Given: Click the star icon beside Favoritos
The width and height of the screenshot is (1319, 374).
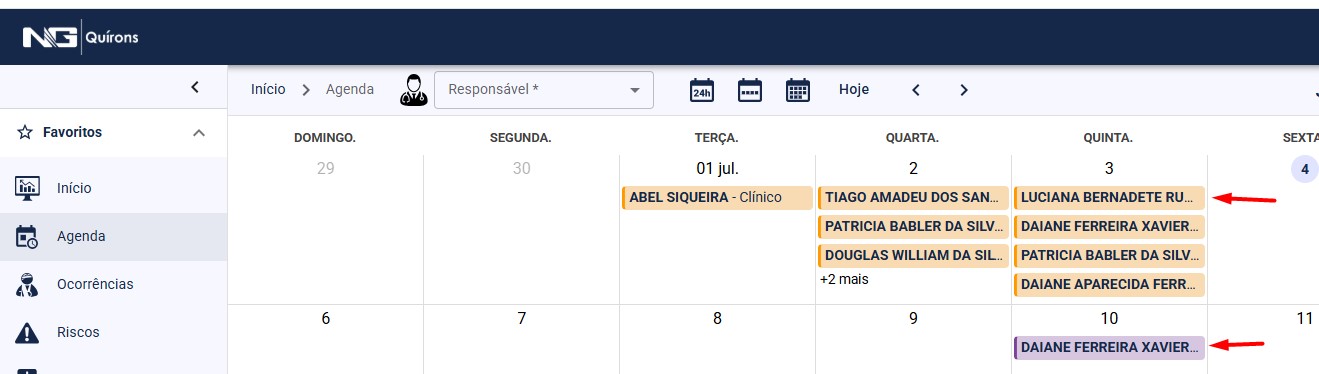Looking at the screenshot, I should point(25,132).
